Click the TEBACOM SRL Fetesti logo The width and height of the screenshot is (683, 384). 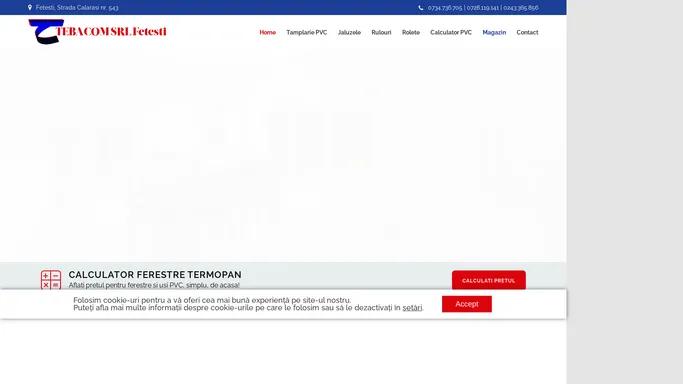(x=98, y=31)
